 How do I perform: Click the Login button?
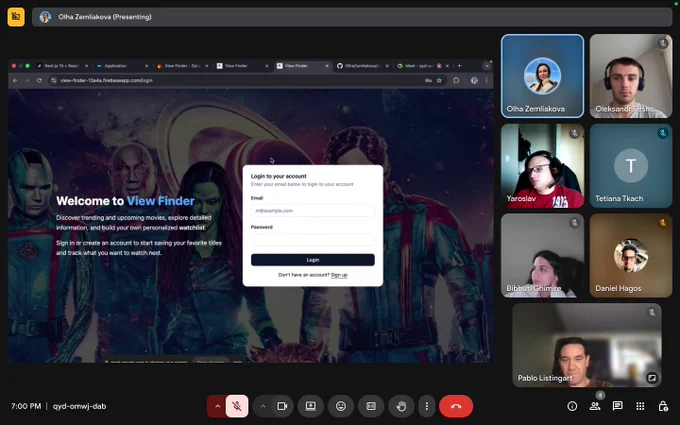coord(313,260)
